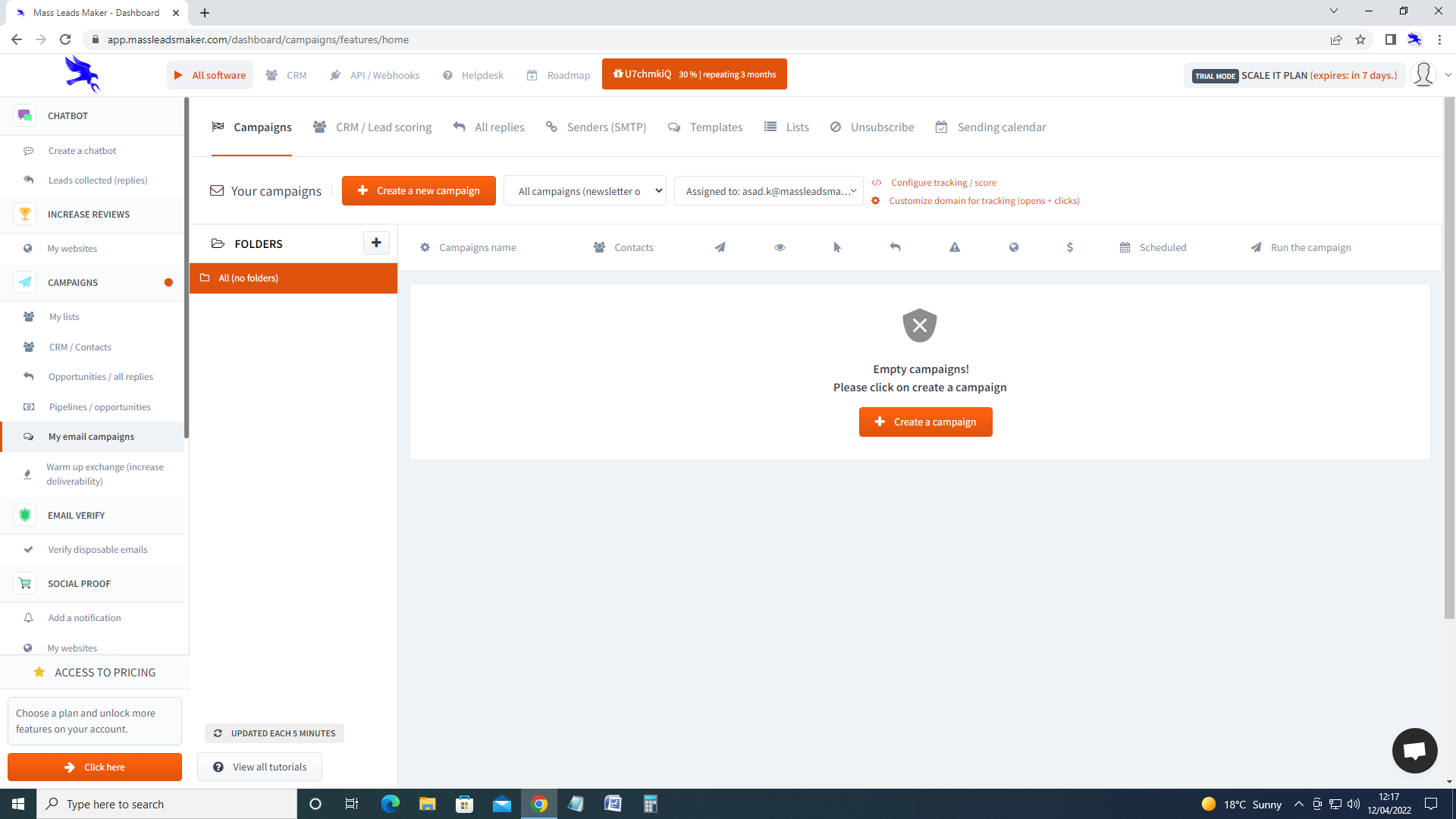This screenshot has width=1456, height=819.
Task: Toggle the opens eye column header
Action: click(779, 247)
